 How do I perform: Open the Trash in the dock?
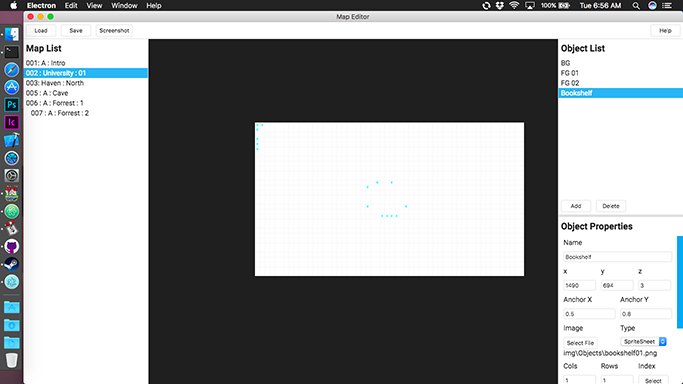(12, 360)
